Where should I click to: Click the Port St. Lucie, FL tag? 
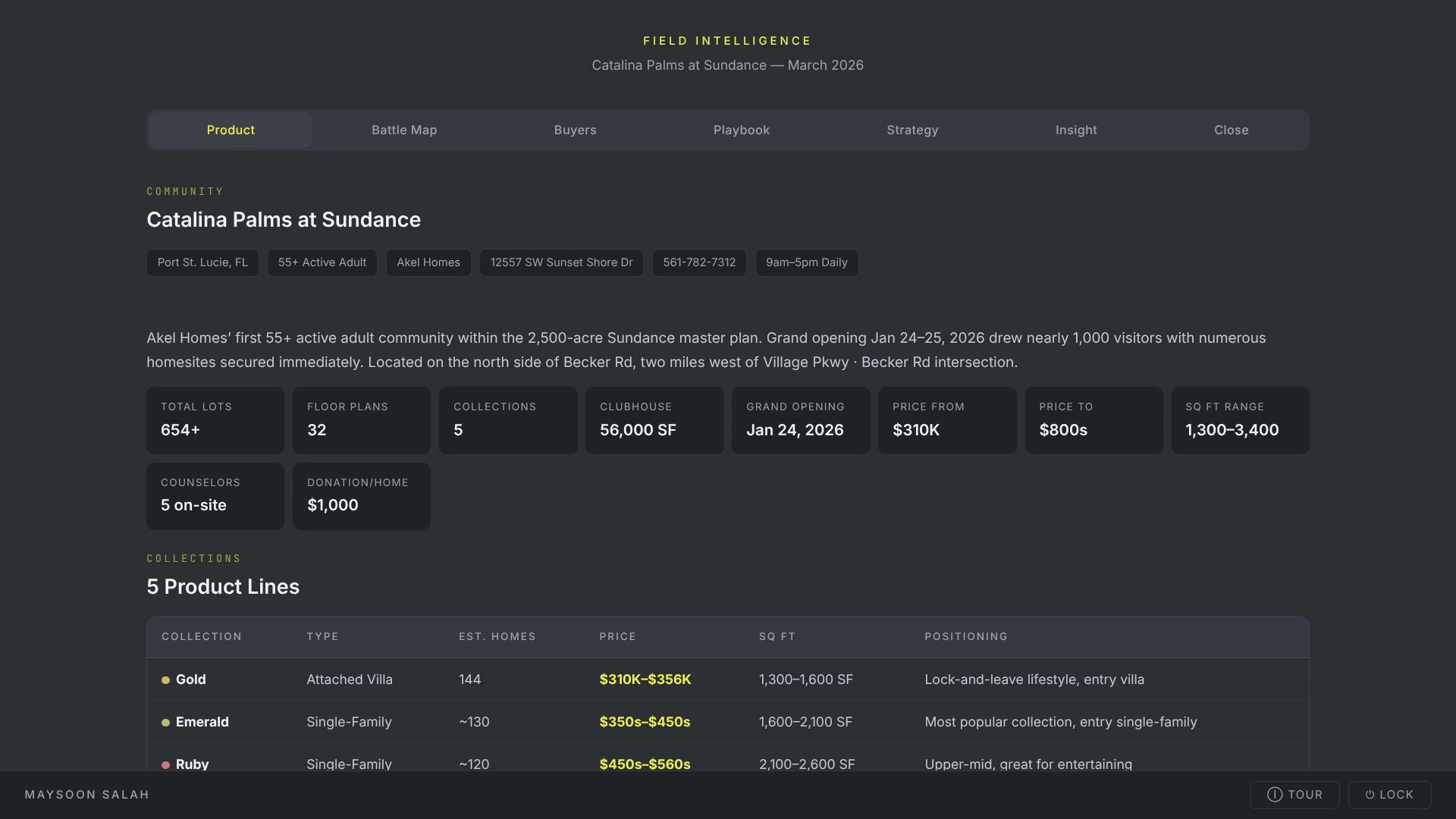(x=202, y=262)
